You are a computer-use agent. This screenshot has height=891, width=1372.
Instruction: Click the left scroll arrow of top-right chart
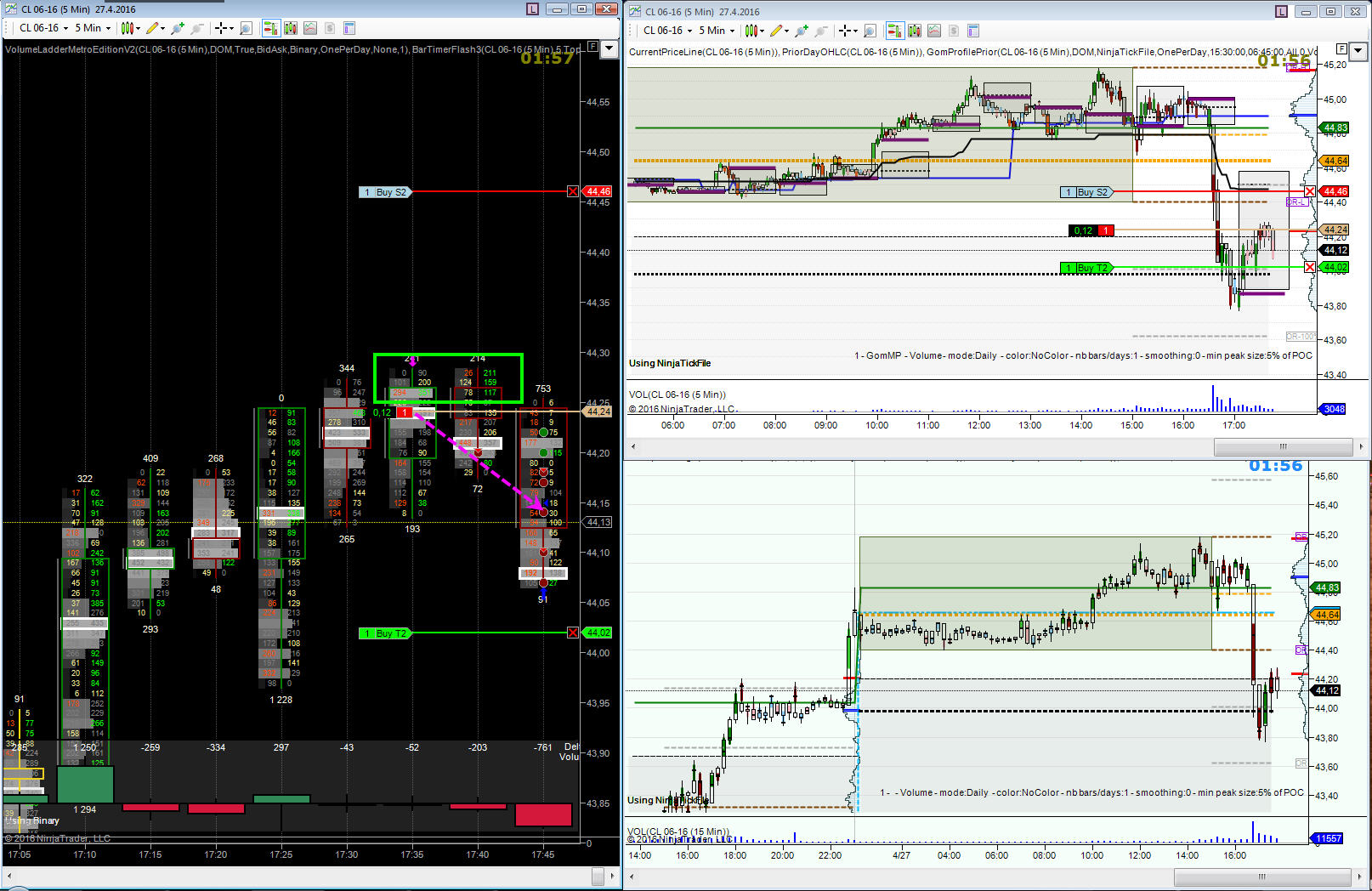tap(633, 446)
